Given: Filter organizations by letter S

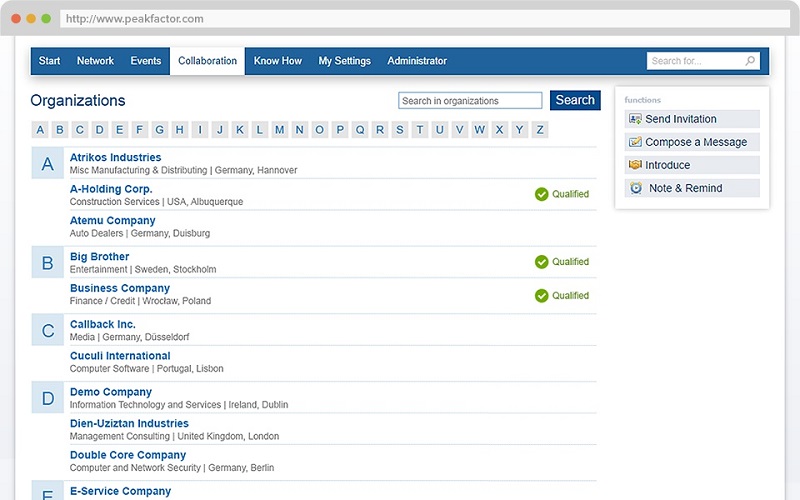Looking at the screenshot, I should point(399,130).
